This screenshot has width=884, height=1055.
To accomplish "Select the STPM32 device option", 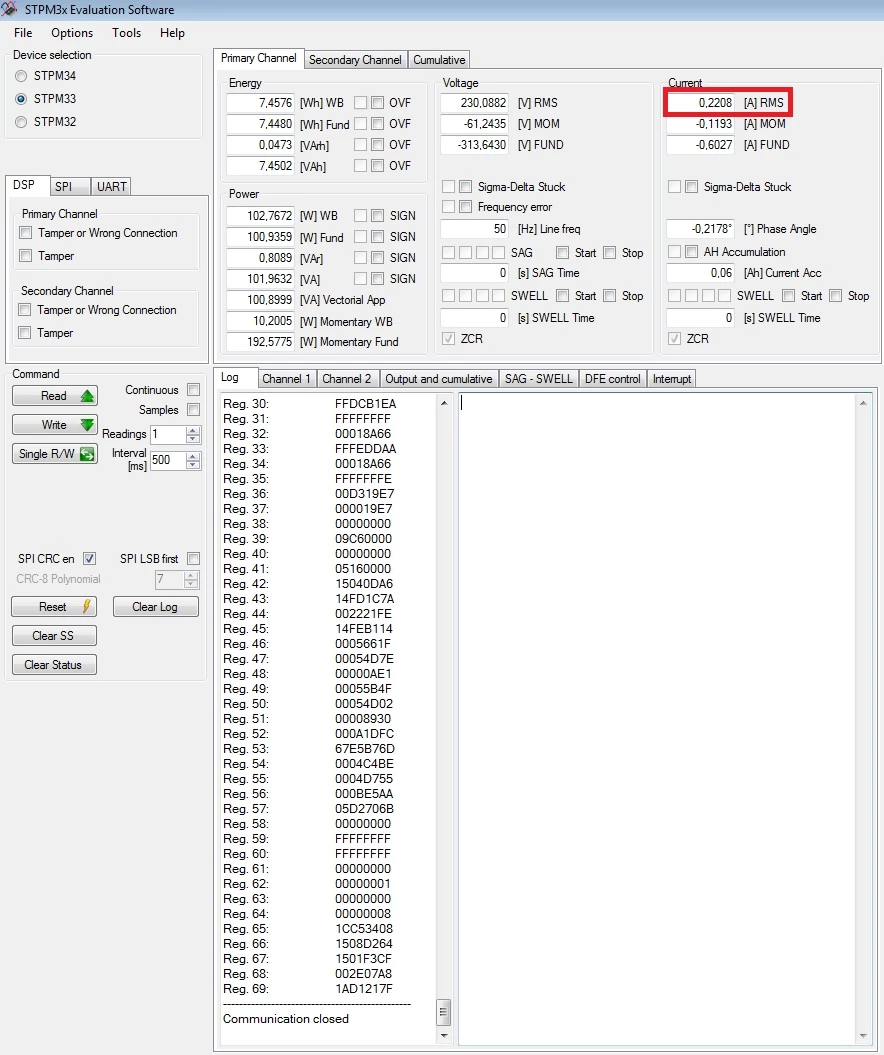I will coord(21,122).
